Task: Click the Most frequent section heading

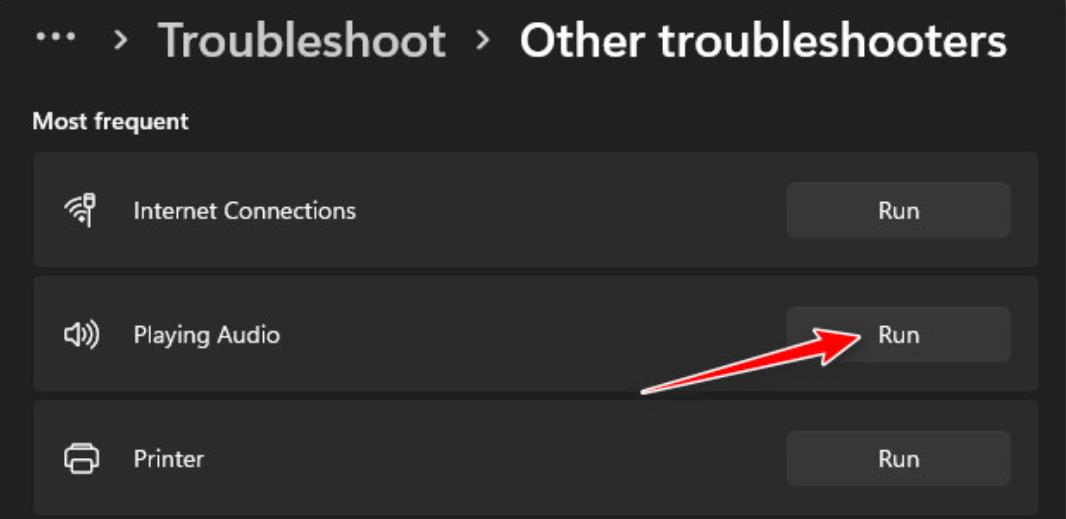Action: 110,122
